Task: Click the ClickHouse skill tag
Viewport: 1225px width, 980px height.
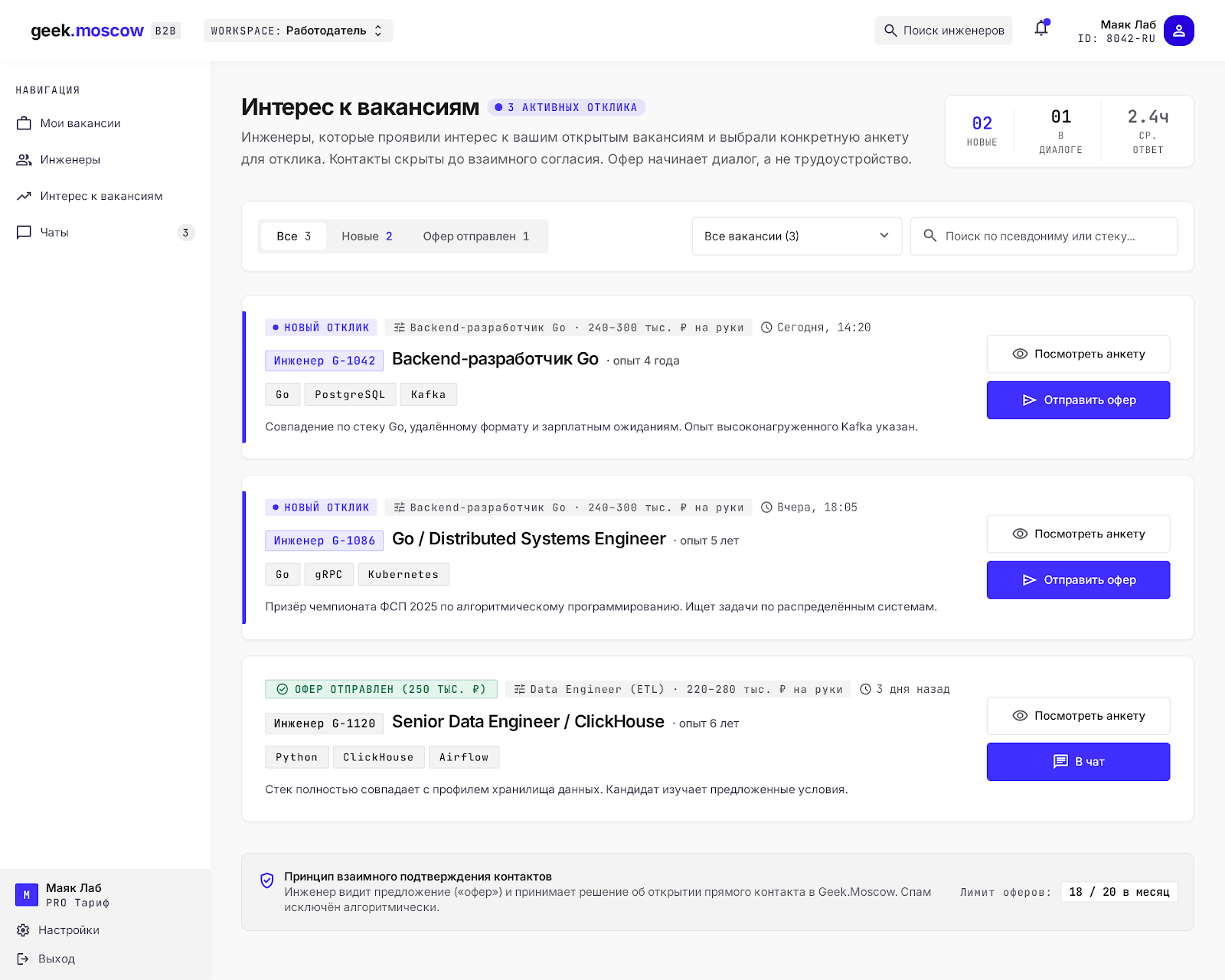Action: pos(378,757)
